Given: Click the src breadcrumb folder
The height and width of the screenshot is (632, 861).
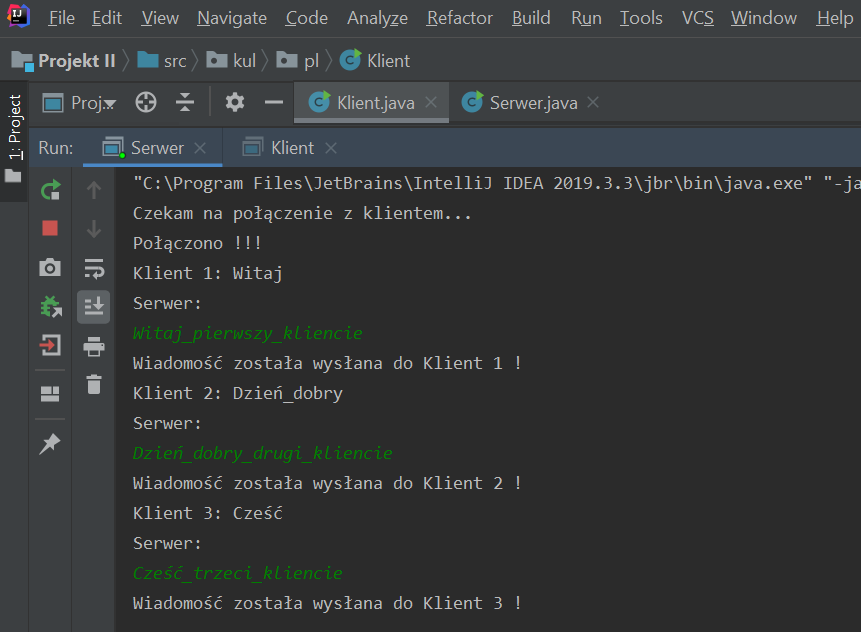Looking at the screenshot, I should 162,60.
